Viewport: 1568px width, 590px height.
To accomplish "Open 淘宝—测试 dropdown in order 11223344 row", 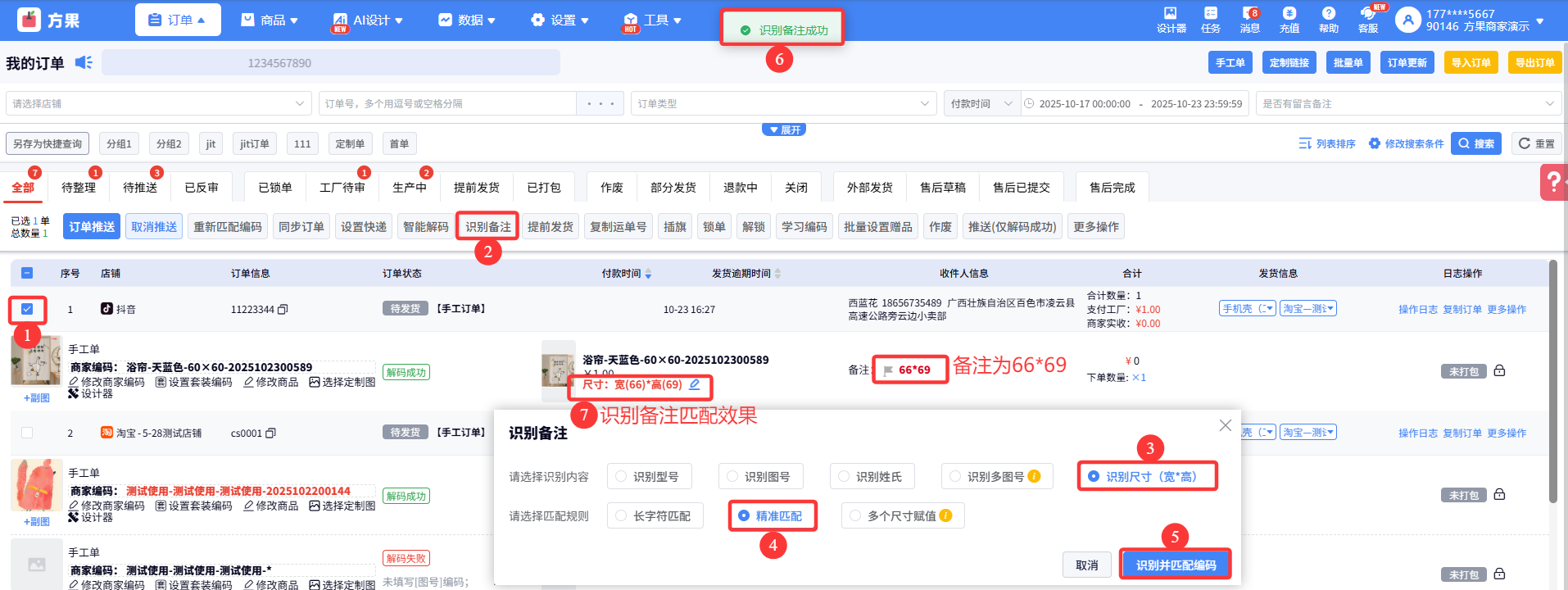I will (x=1308, y=309).
